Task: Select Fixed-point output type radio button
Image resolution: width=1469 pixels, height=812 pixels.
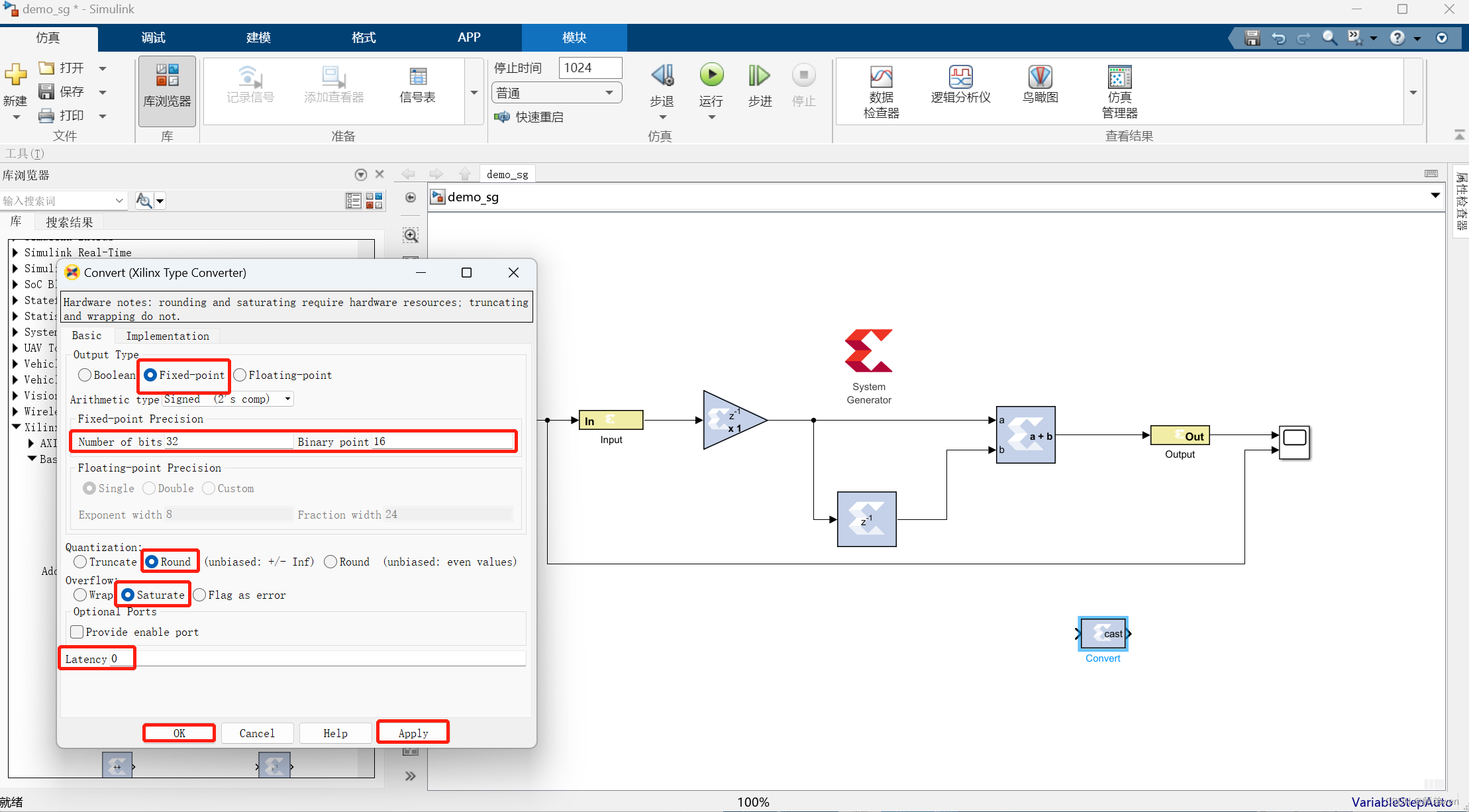Action: [x=150, y=374]
